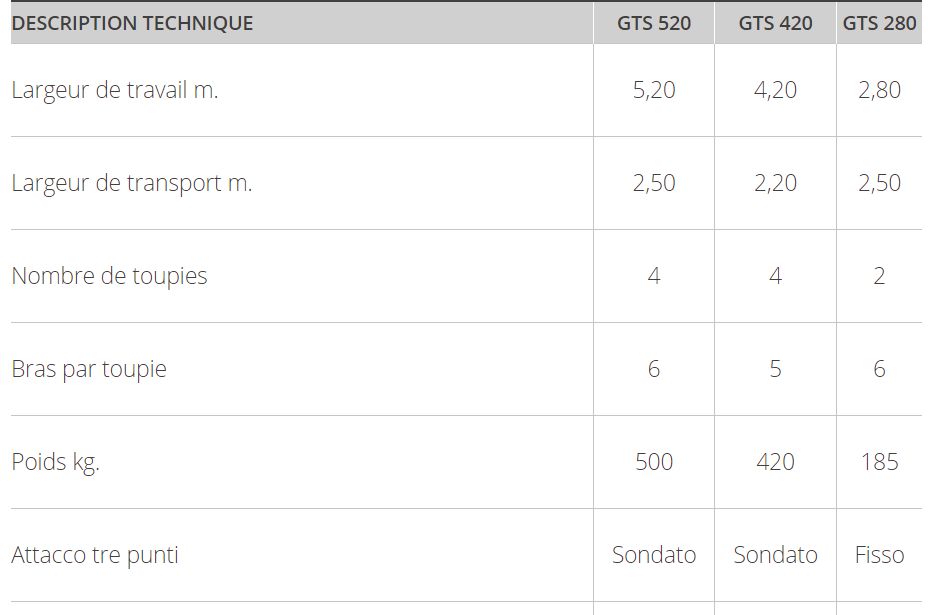Click the Largeur de travail m. row label
The height and width of the screenshot is (615, 950).
click(x=114, y=90)
